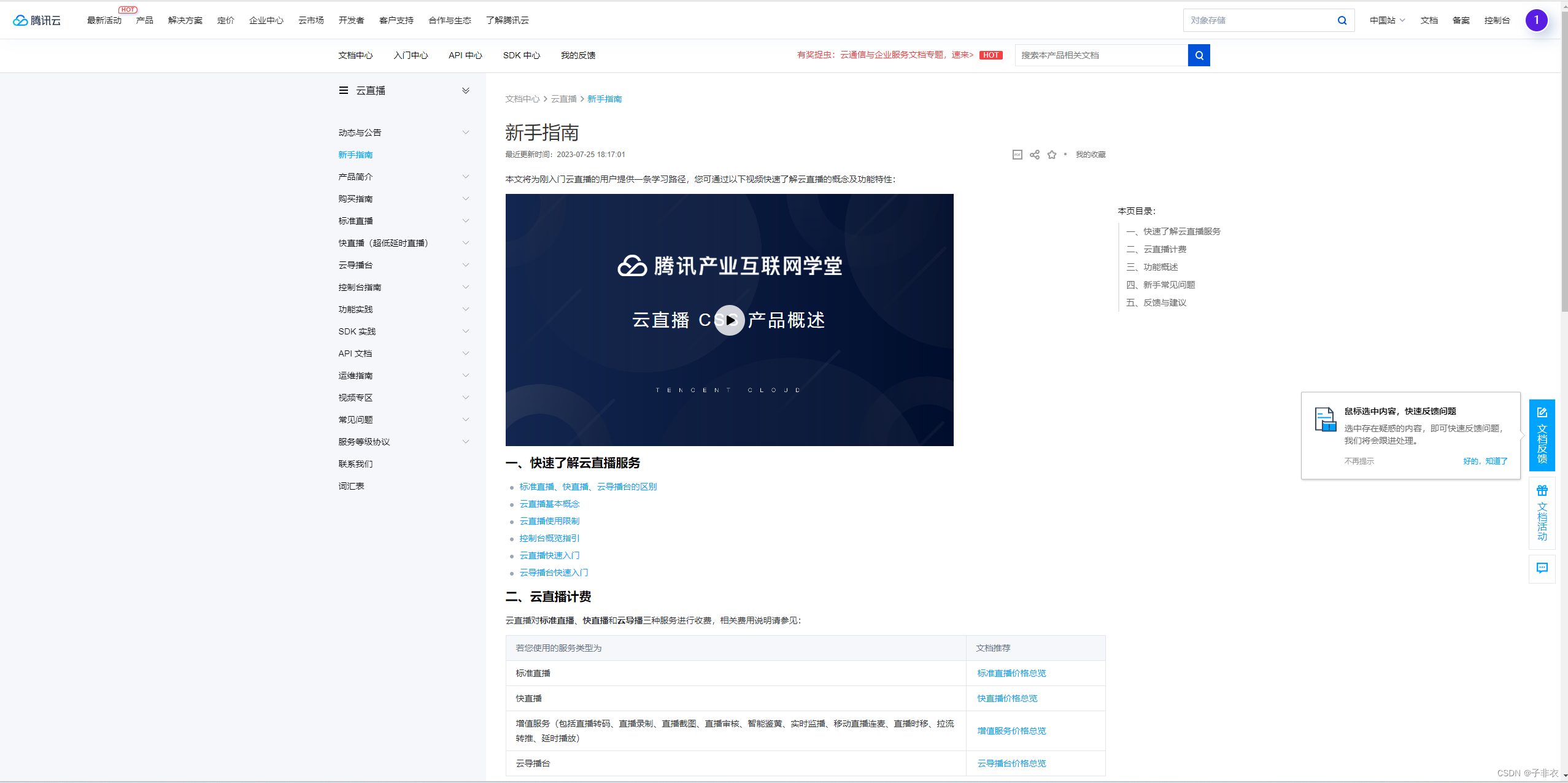1568x783 pixels.
Task: Switch to the 文档中心 tab
Action: coord(355,55)
